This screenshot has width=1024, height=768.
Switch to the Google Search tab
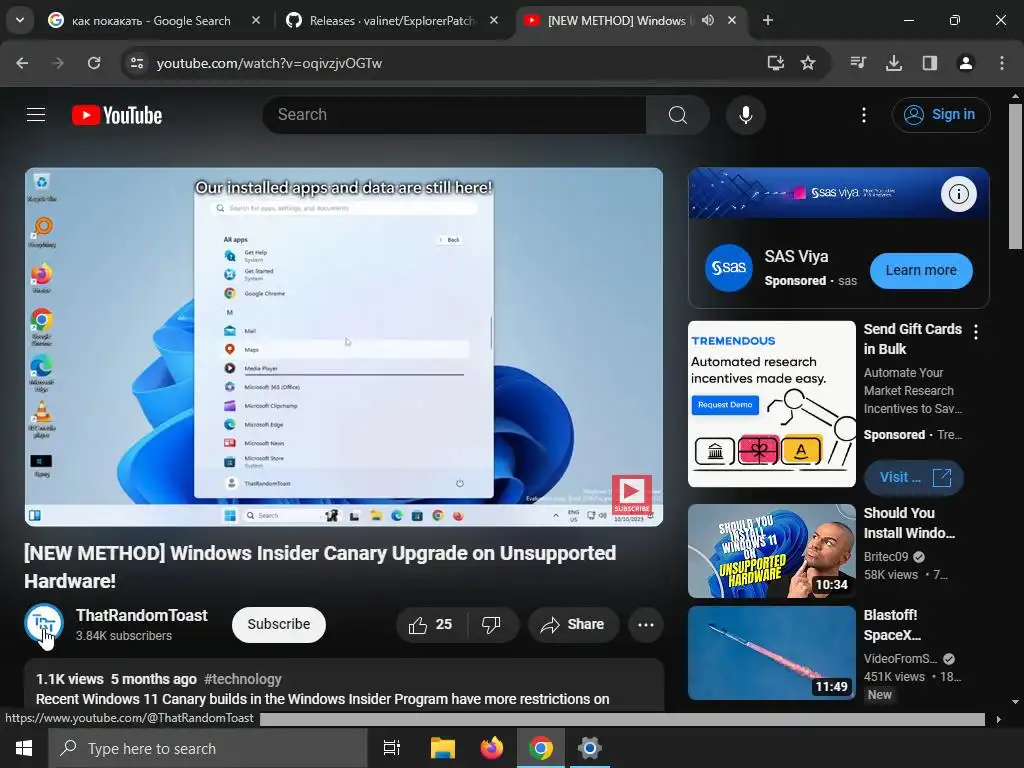click(152, 20)
